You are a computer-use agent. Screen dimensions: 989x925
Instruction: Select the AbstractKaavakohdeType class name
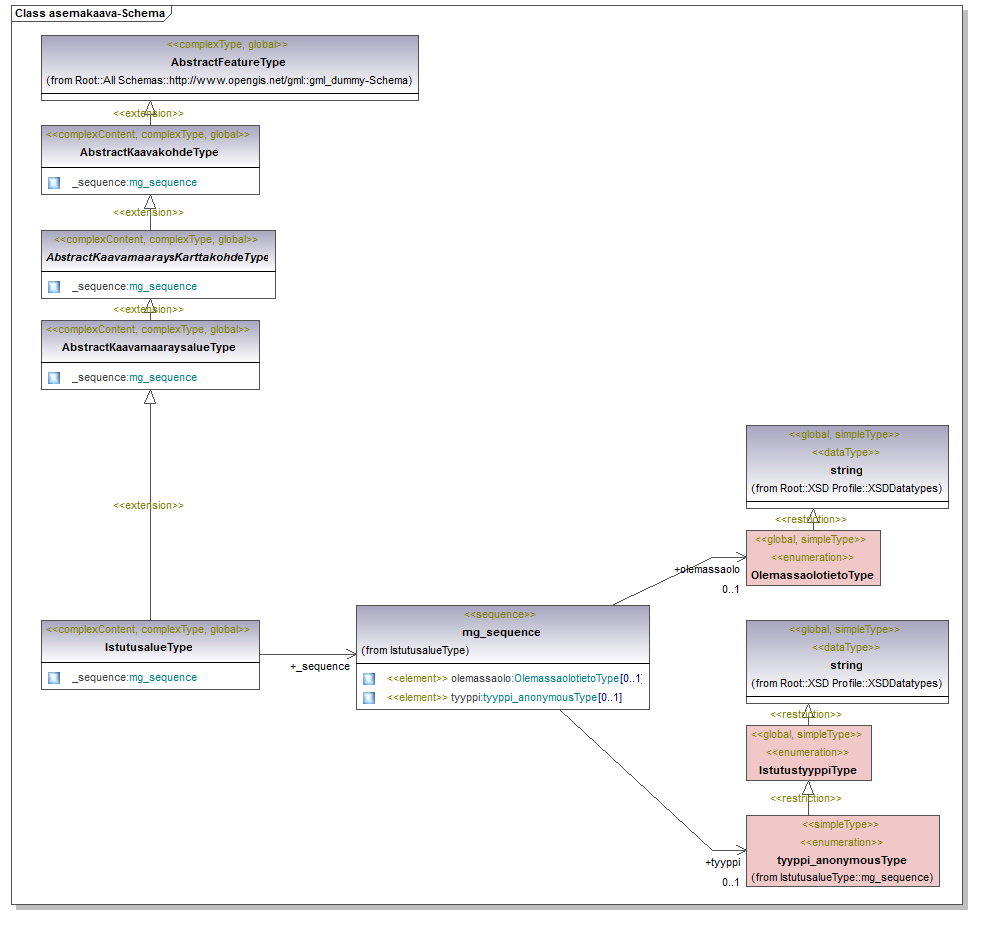[x=149, y=153]
